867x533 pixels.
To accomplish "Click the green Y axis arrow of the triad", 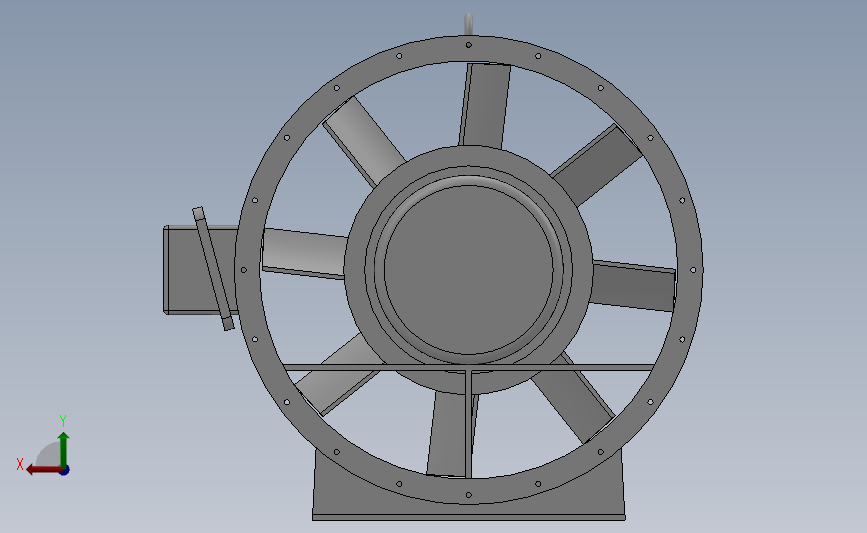I will [x=64, y=449].
